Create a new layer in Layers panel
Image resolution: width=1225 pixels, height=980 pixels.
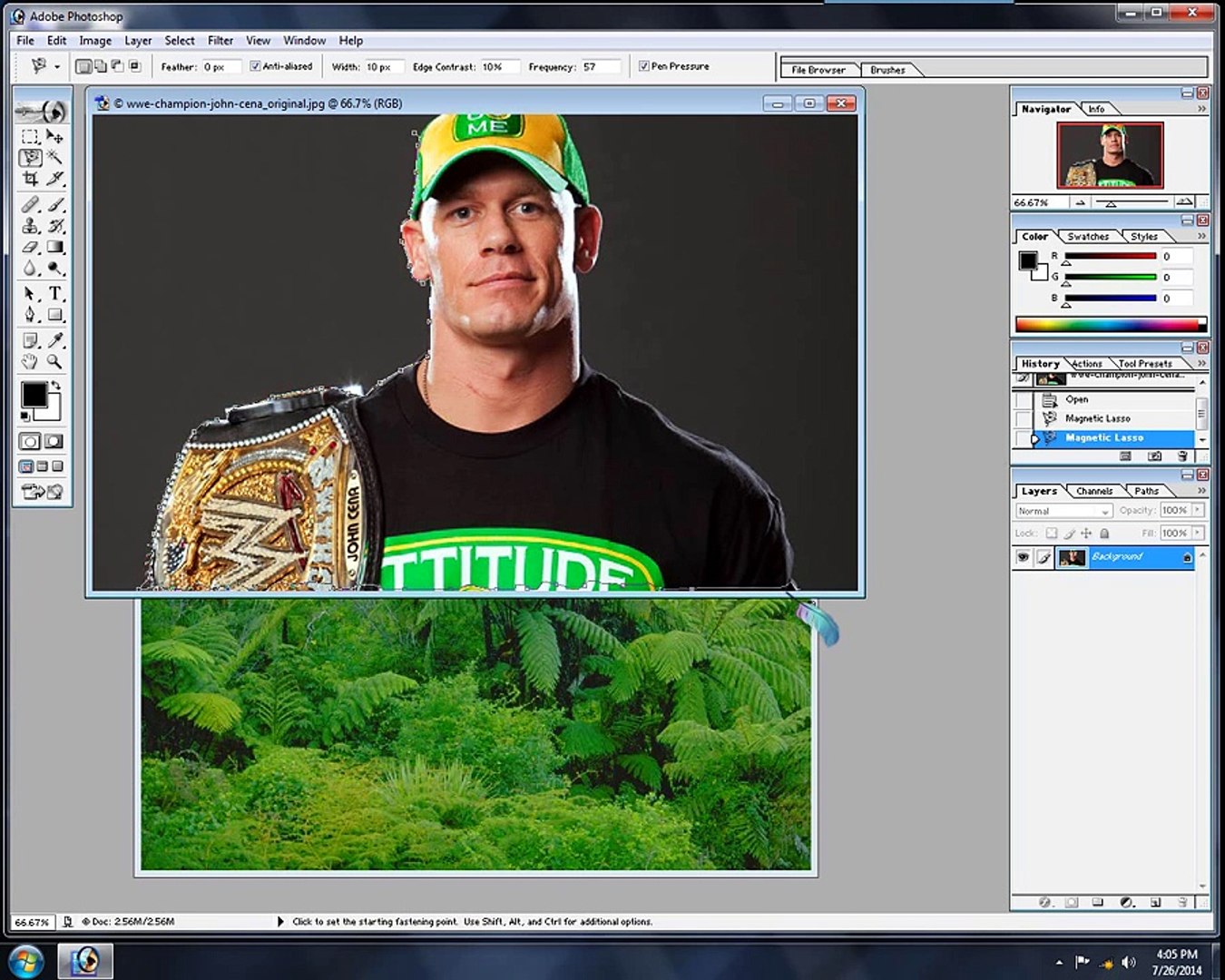[x=1155, y=903]
